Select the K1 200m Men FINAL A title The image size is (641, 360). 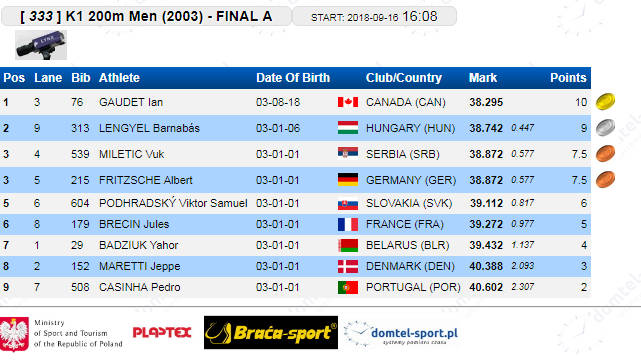[146, 16]
